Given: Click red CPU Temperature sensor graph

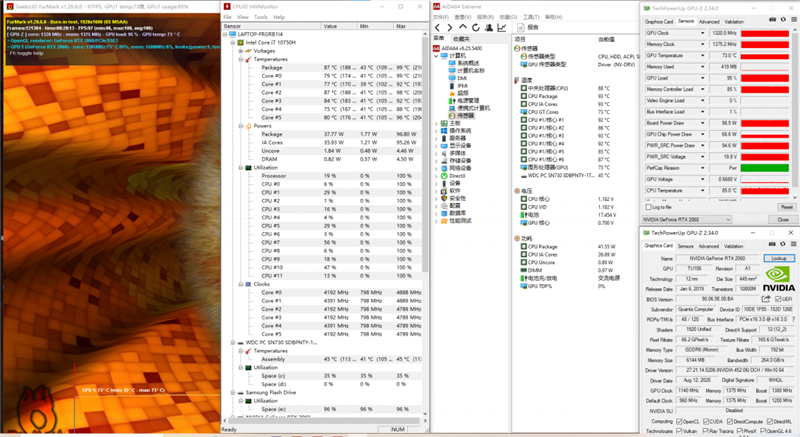Looking at the screenshot, I should point(765,190).
